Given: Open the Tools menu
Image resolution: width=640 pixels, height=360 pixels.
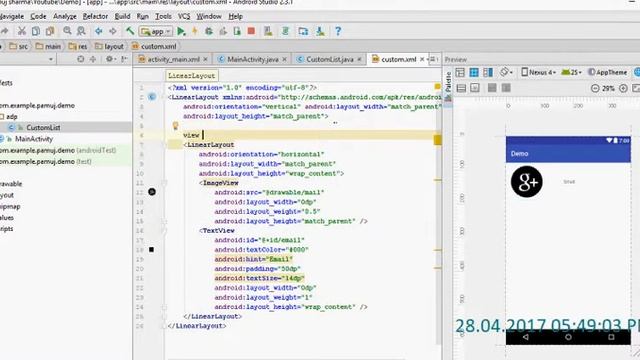Looking at the screenshot, I should pyautogui.click(x=163, y=16).
